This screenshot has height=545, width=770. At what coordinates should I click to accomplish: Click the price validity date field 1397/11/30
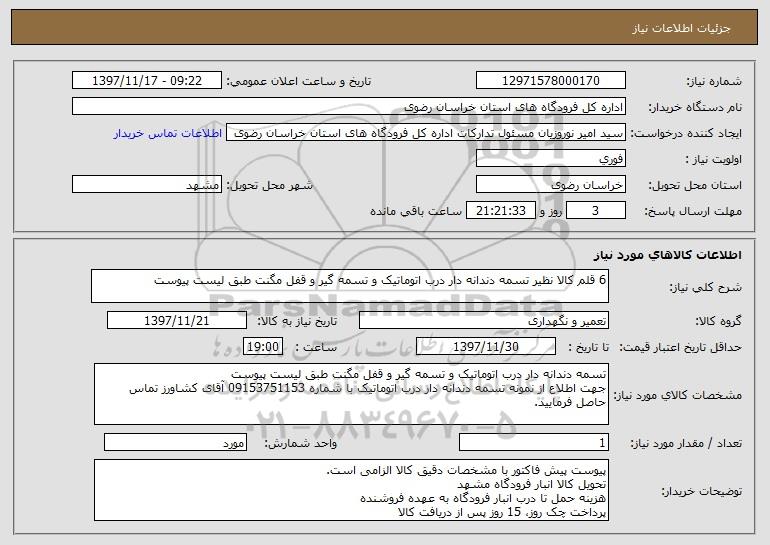486,347
